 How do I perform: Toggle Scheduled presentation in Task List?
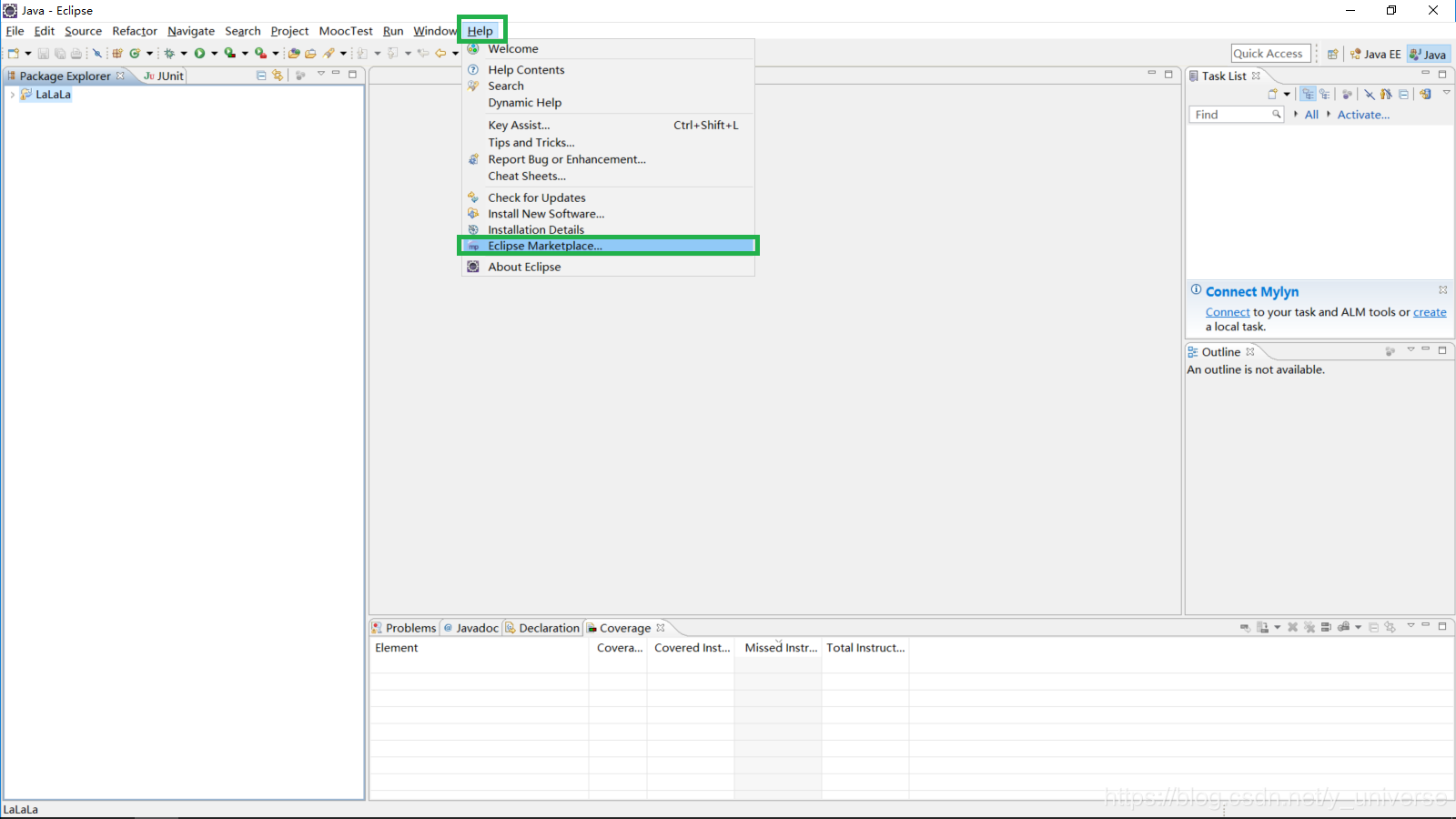pos(1325,94)
